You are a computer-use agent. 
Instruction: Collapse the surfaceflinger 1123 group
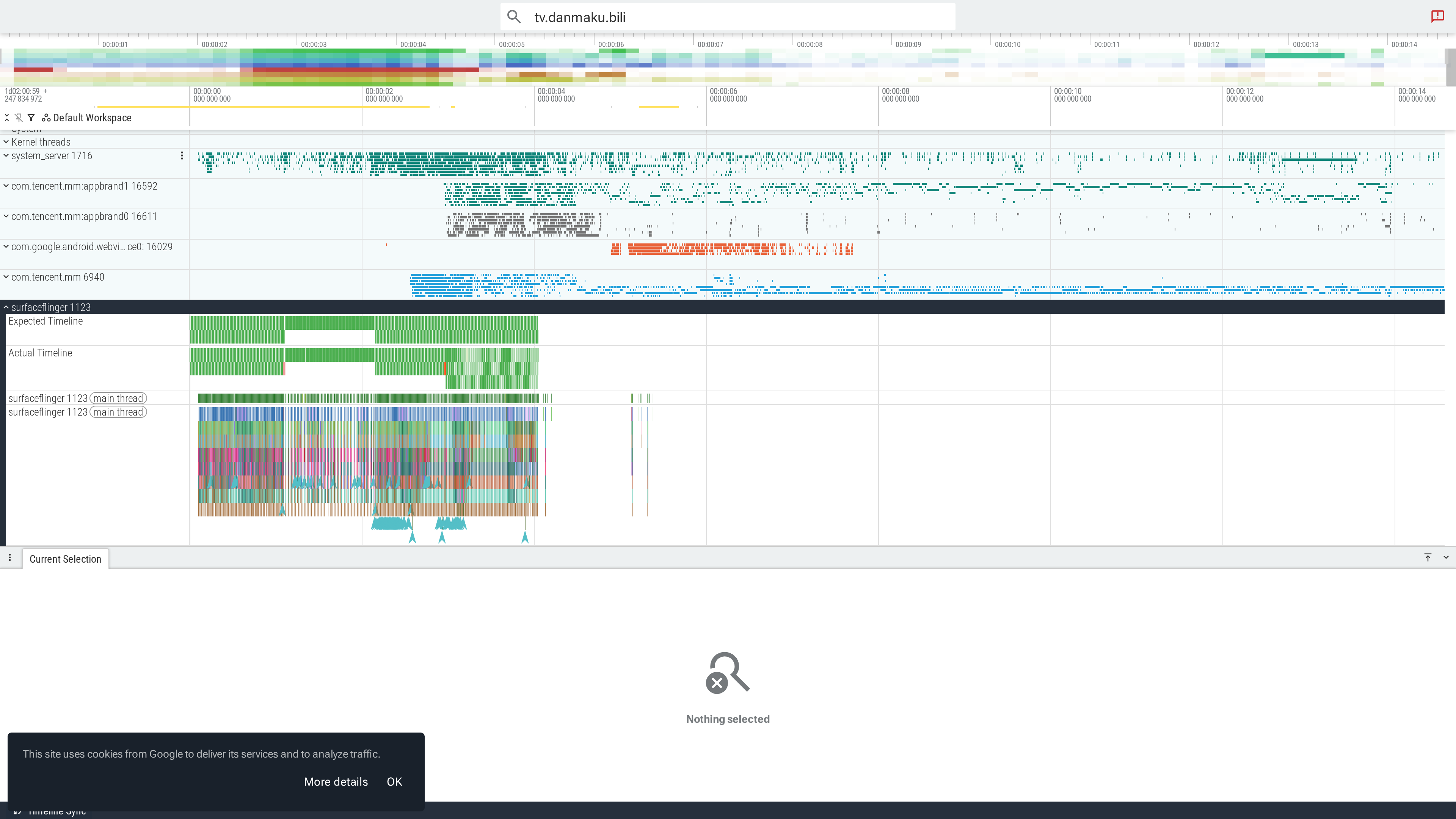tap(6, 308)
